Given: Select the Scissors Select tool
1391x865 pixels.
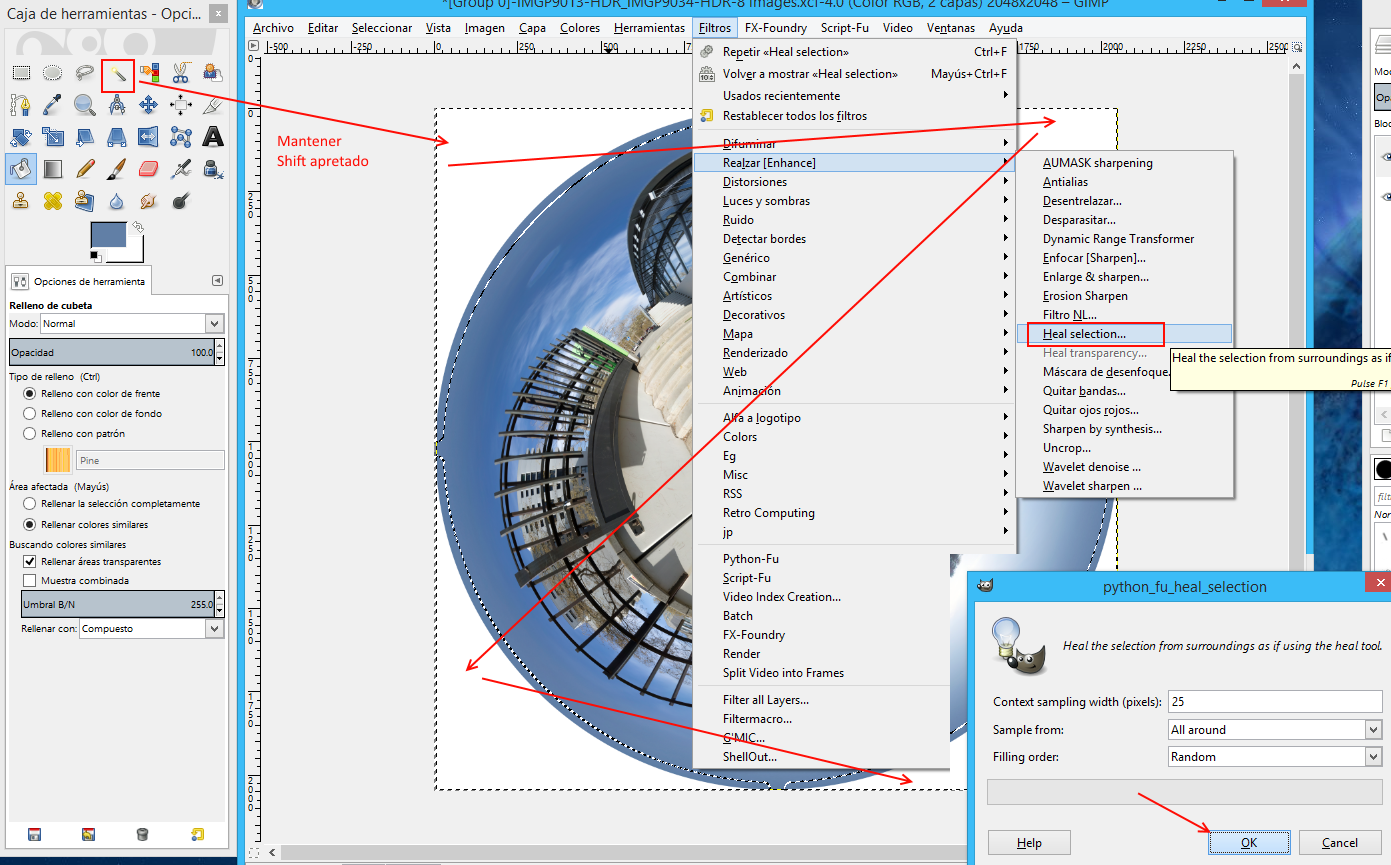Looking at the screenshot, I should [181, 73].
